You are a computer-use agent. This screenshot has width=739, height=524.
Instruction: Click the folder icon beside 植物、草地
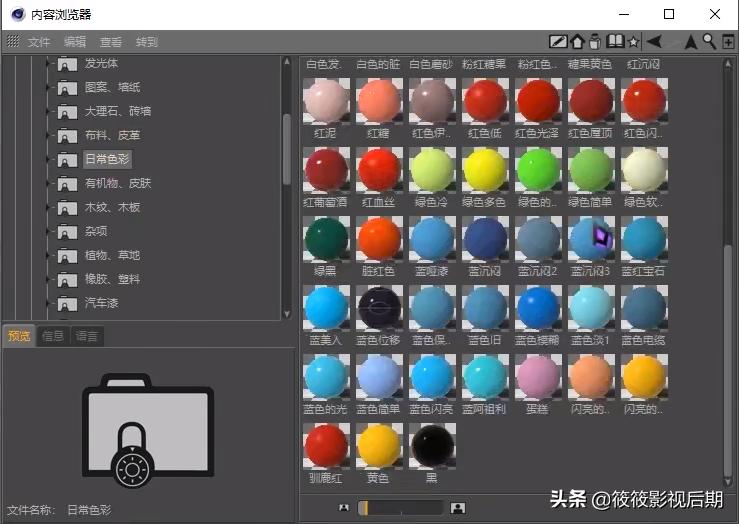coord(67,256)
